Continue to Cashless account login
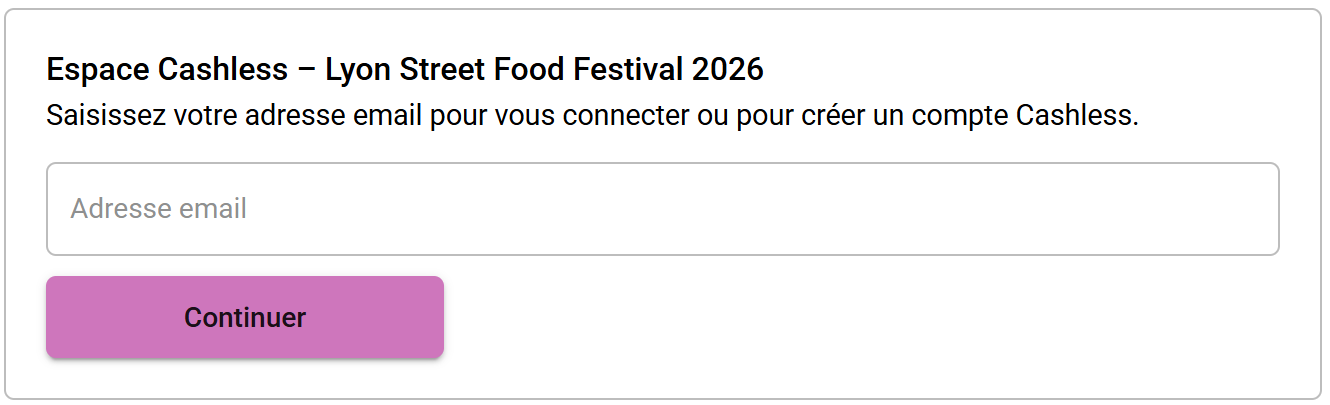Viewport: 1330px width, 405px height. tap(245, 317)
